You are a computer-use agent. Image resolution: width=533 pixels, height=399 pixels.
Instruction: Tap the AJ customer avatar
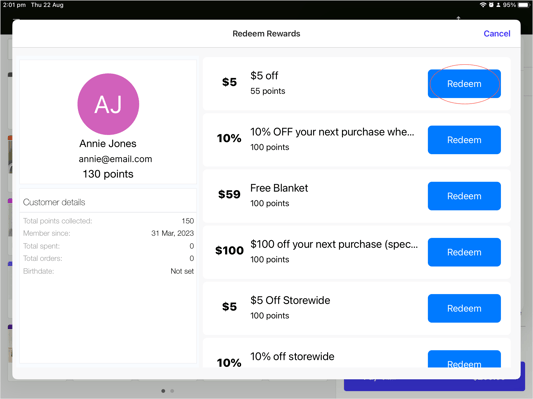click(x=108, y=104)
